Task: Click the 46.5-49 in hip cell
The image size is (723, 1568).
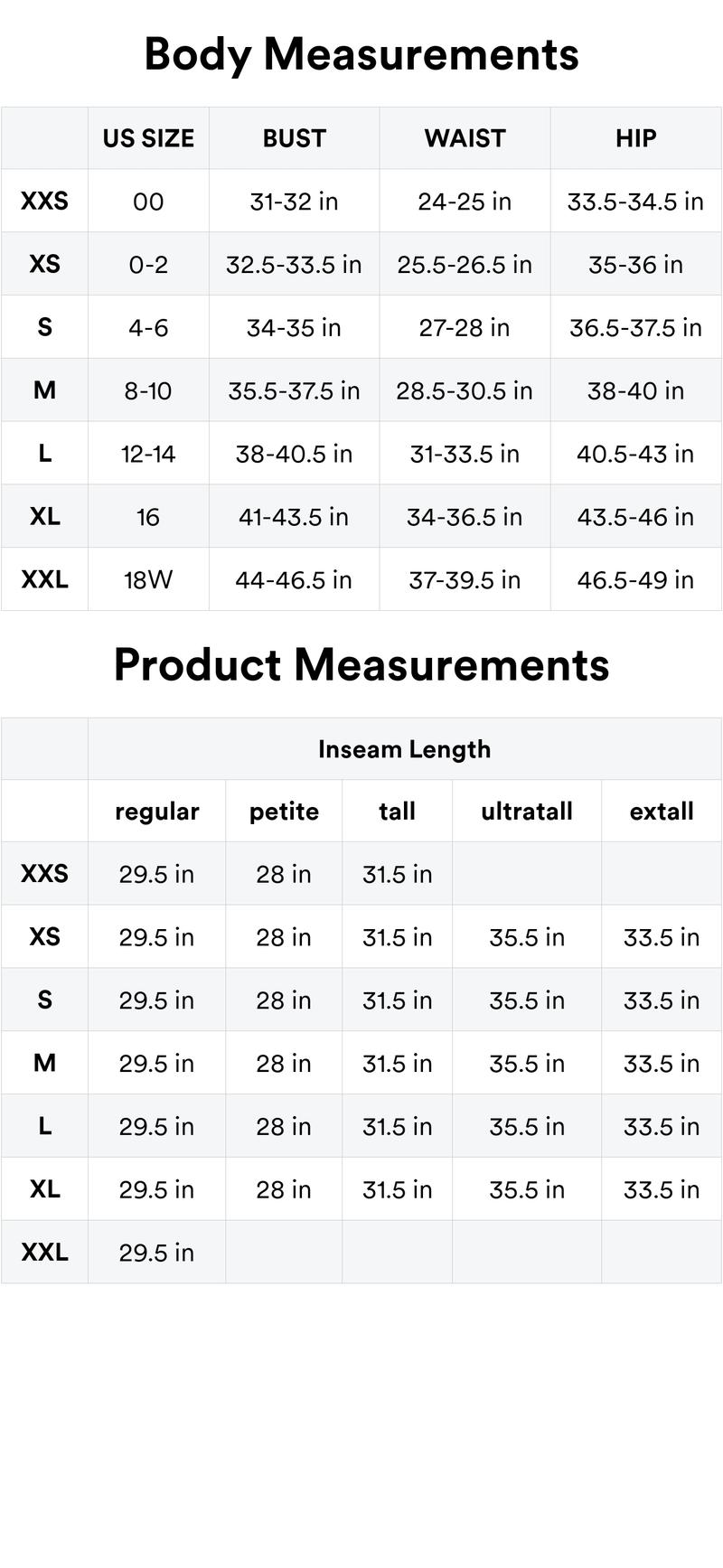Action: (x=635, y=579)
